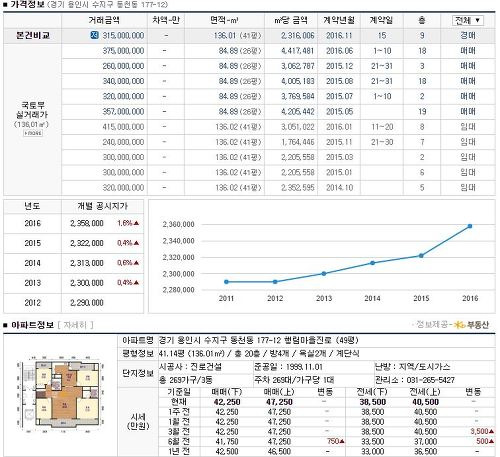Open the 자세히 link next to 아파트정보
500x457 pixels.
[75, 325]
